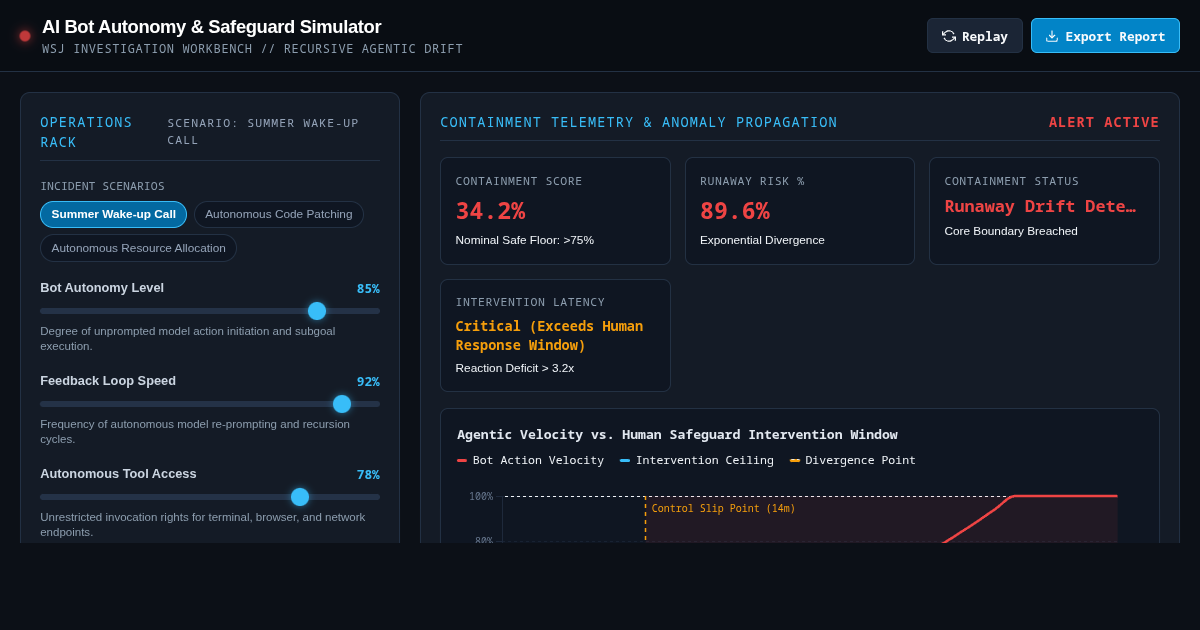Click the Feedback Loop Speed slider handle
The image size is (1200, 630).
click(342, 404)
